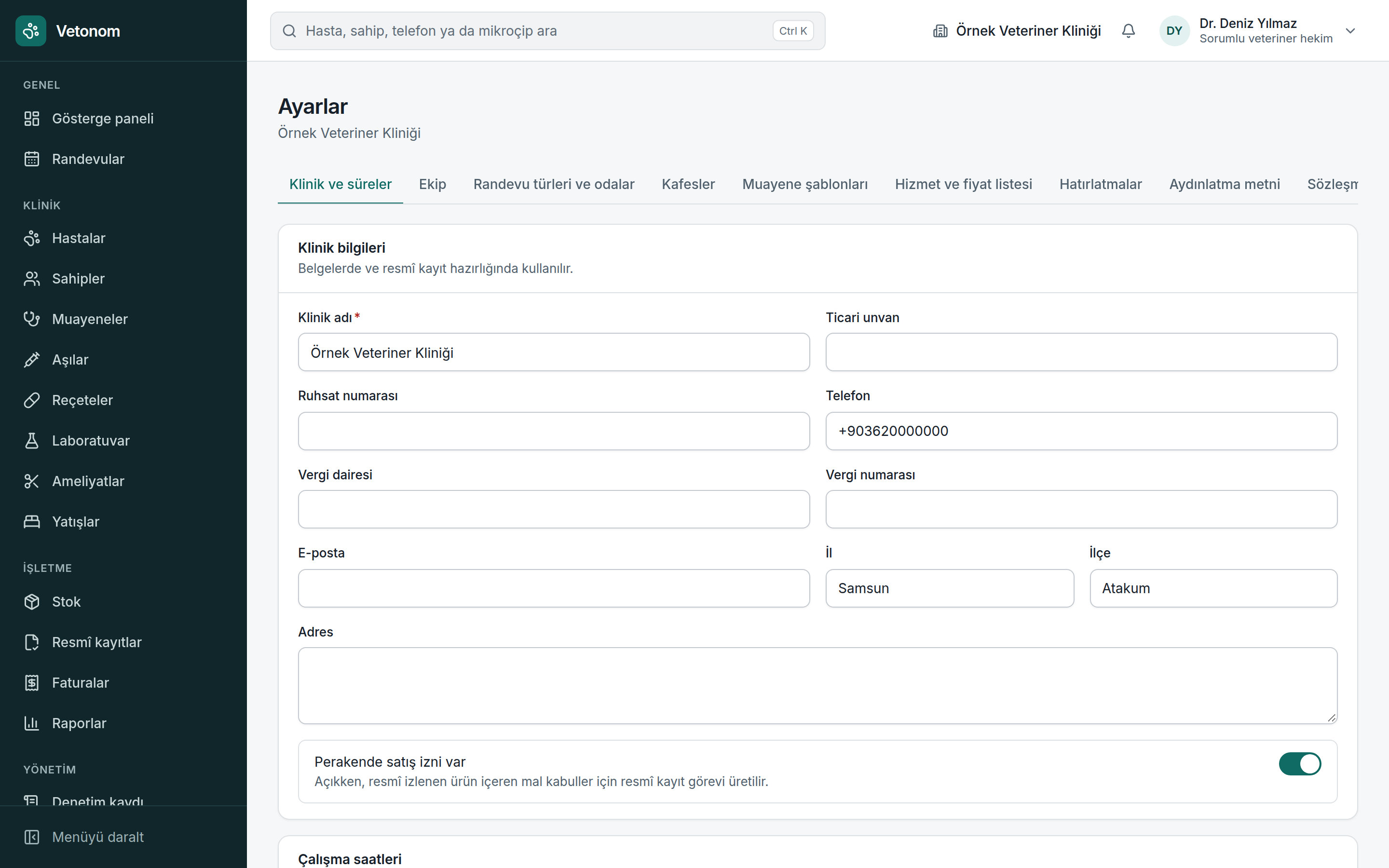Open Hizmet ve fiyat listesi tab
This screenshot has height=868, width=1389.
[x=963, y=184]
